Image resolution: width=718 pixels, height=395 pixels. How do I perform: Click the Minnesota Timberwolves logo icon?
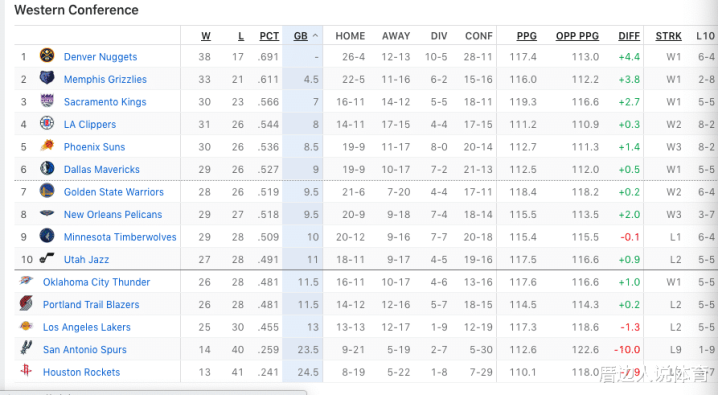47,236
